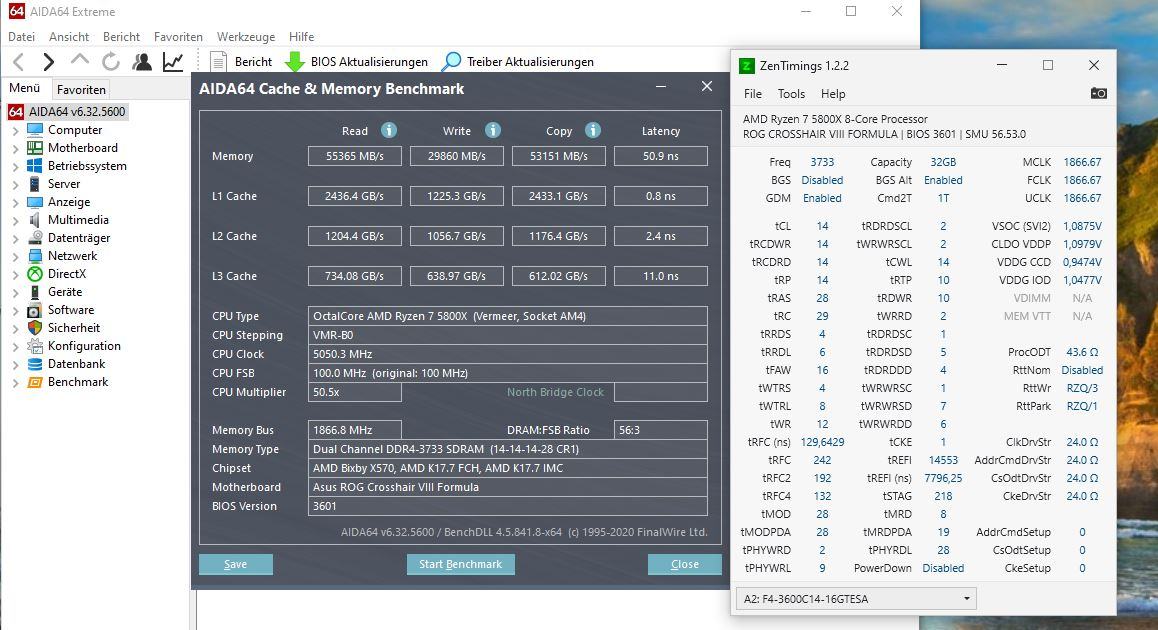Open the Datei menu in AIDA64

(x=21, y=37)
